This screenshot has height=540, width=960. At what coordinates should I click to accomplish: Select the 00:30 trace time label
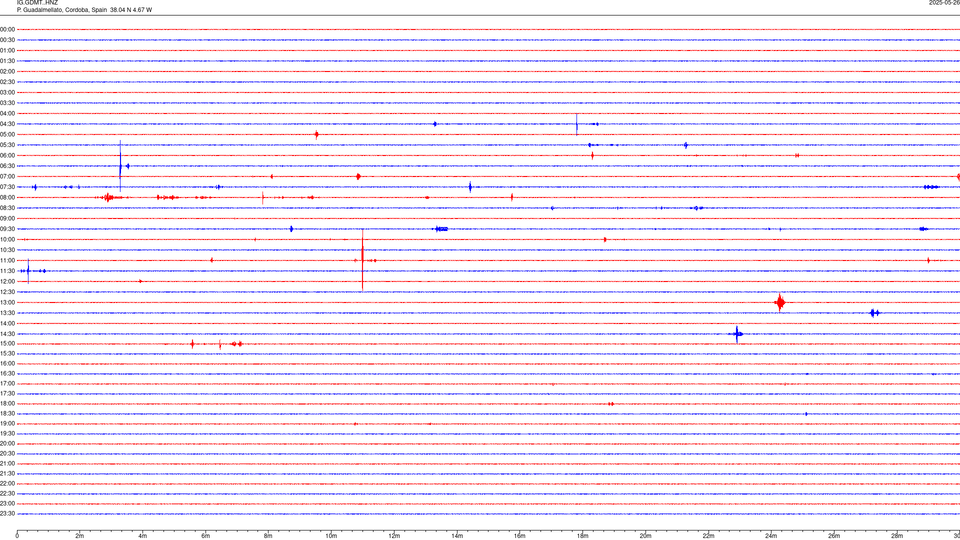pyautogui.click(x=7, y=40)
